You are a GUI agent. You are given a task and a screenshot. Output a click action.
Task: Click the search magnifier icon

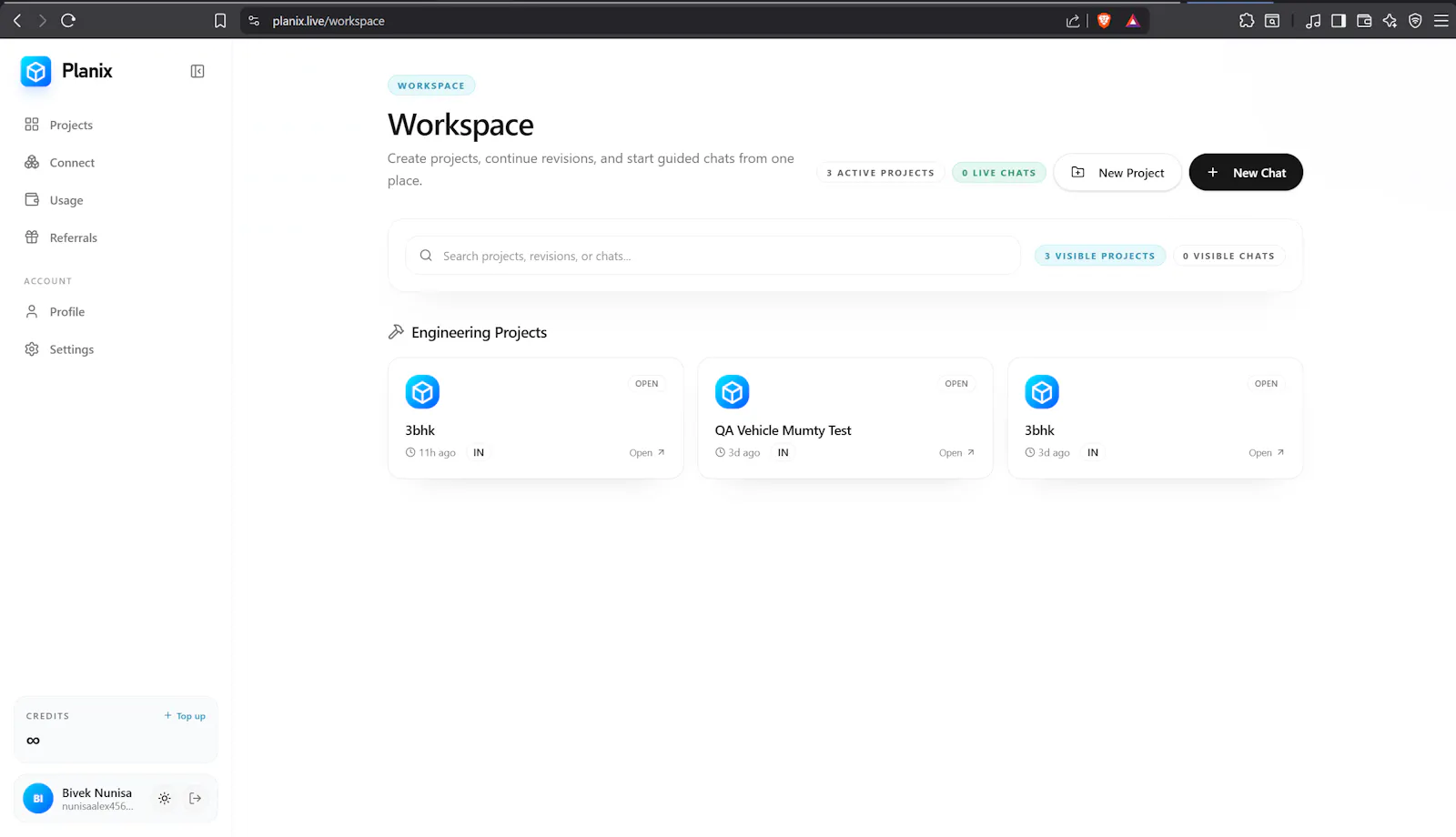point(426,256)
